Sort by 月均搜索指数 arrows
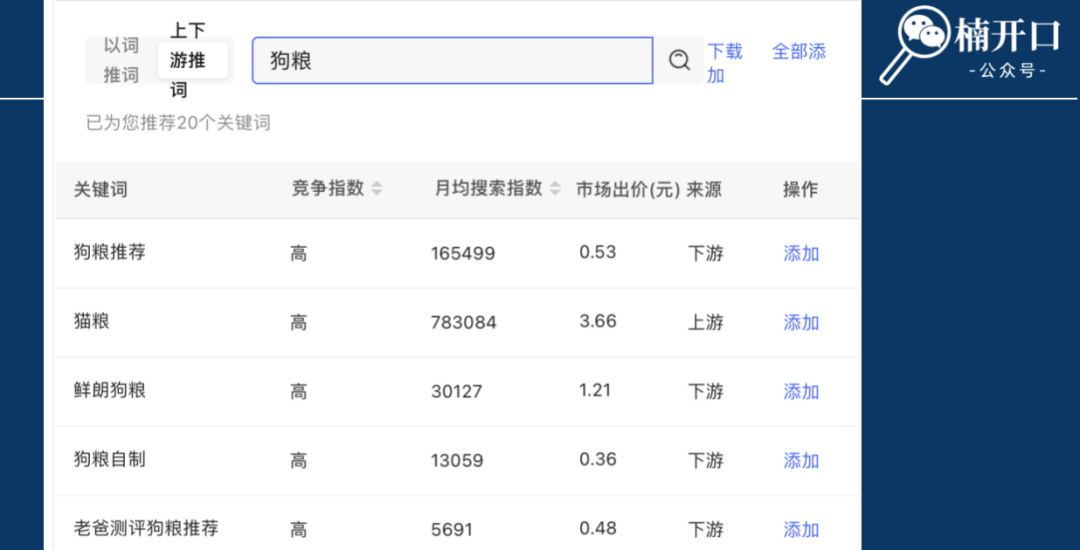Image resolution: width=1080 pixels, height=550 pixels. coord(555,189)
